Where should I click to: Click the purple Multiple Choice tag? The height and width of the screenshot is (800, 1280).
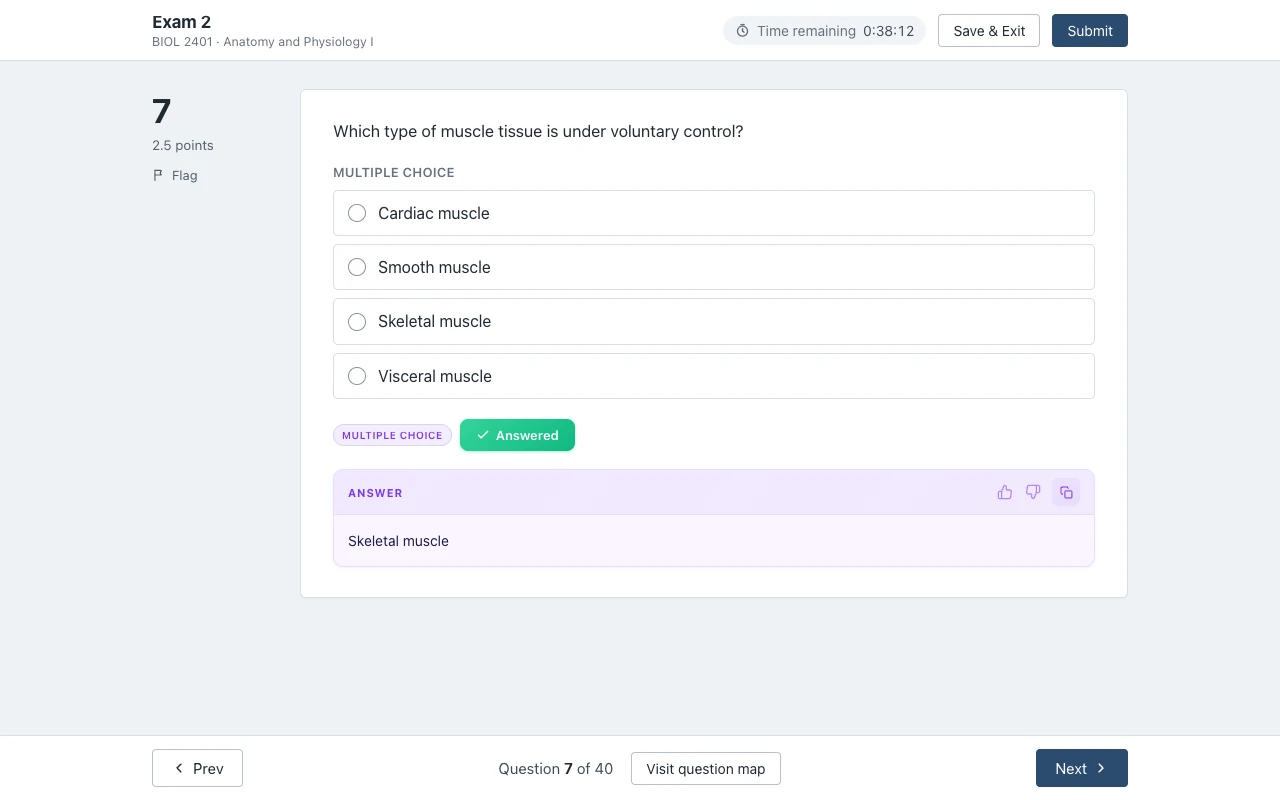(392, 435)
